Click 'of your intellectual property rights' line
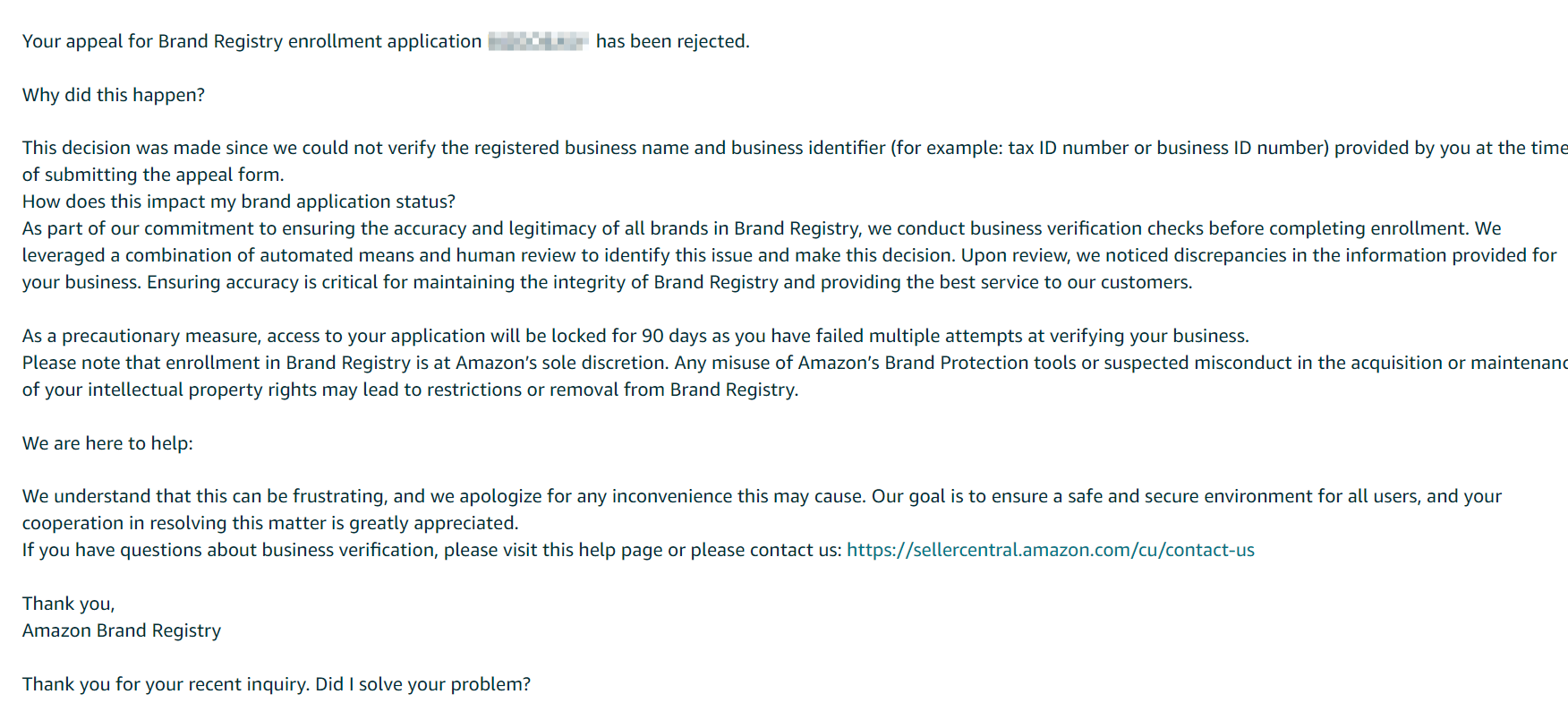The height and width of the screenshot is (720, 1568). 411,390
